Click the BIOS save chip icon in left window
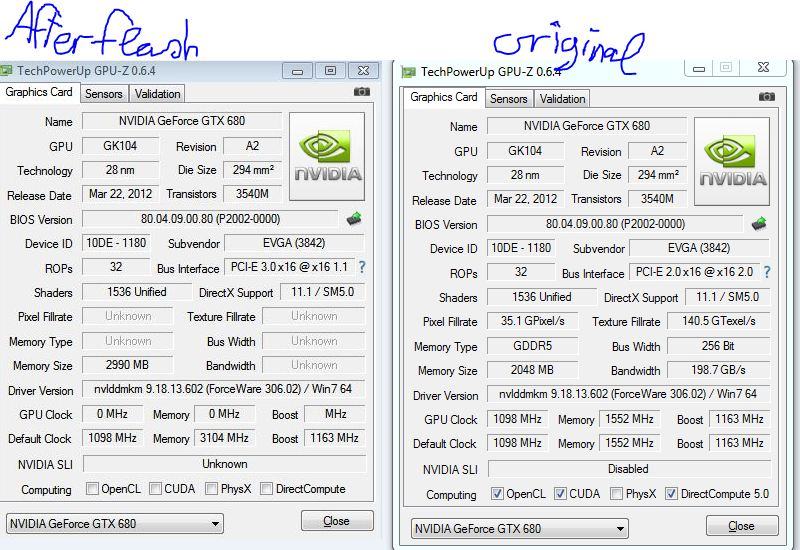This screenshot has width=800, height=550. (354, 219)
